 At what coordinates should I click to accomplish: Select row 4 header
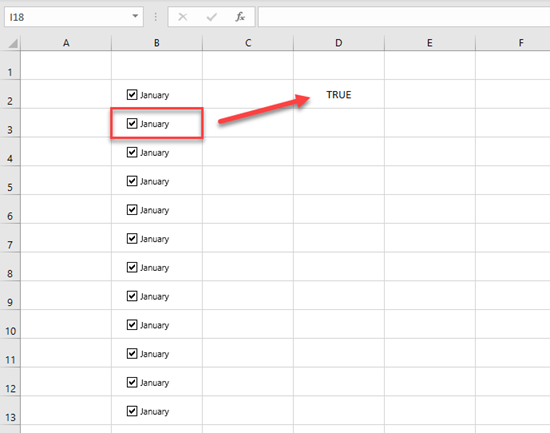(x=10, y=152)
